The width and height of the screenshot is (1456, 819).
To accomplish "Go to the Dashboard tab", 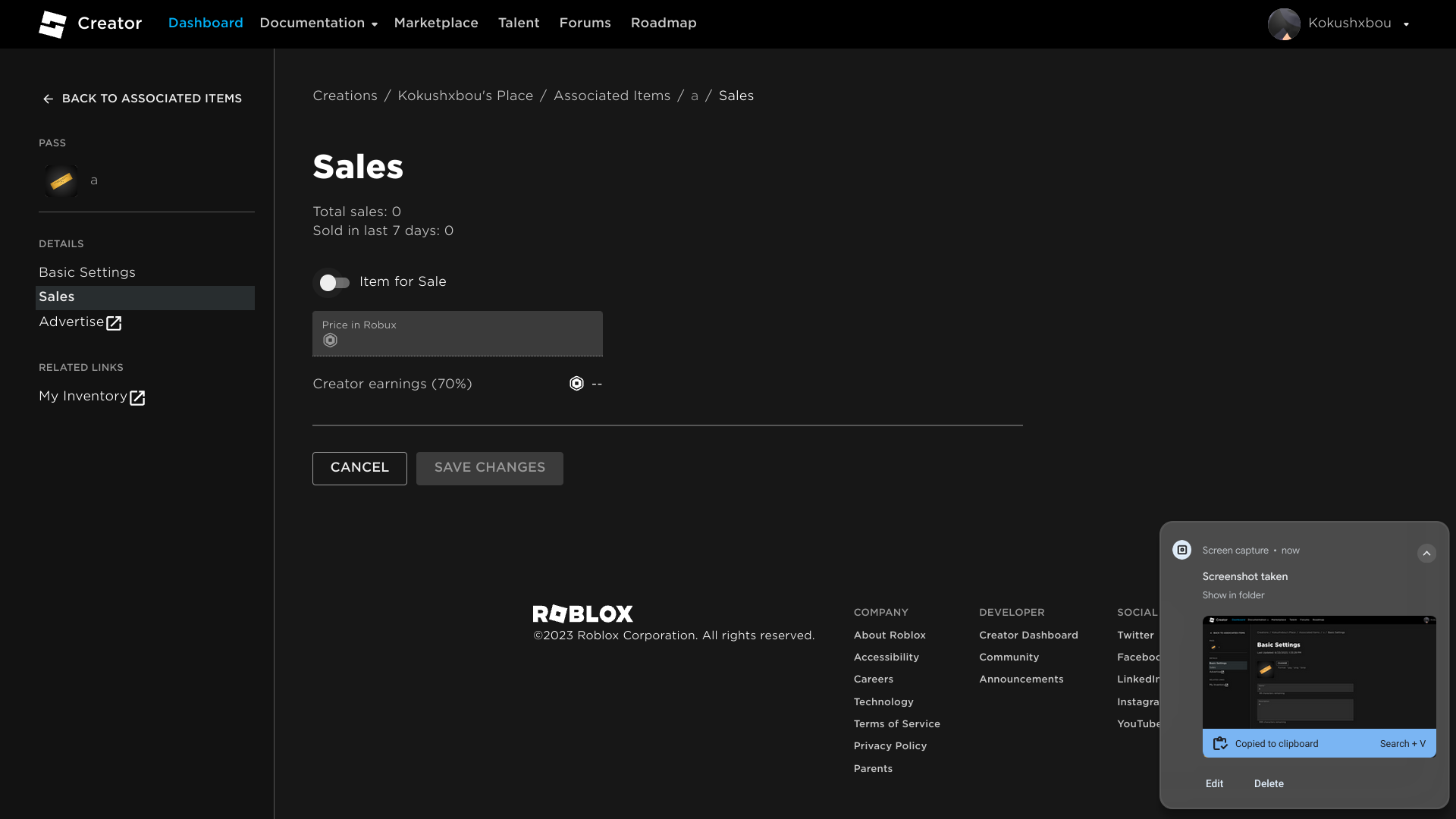I will (x=206, y=24).
